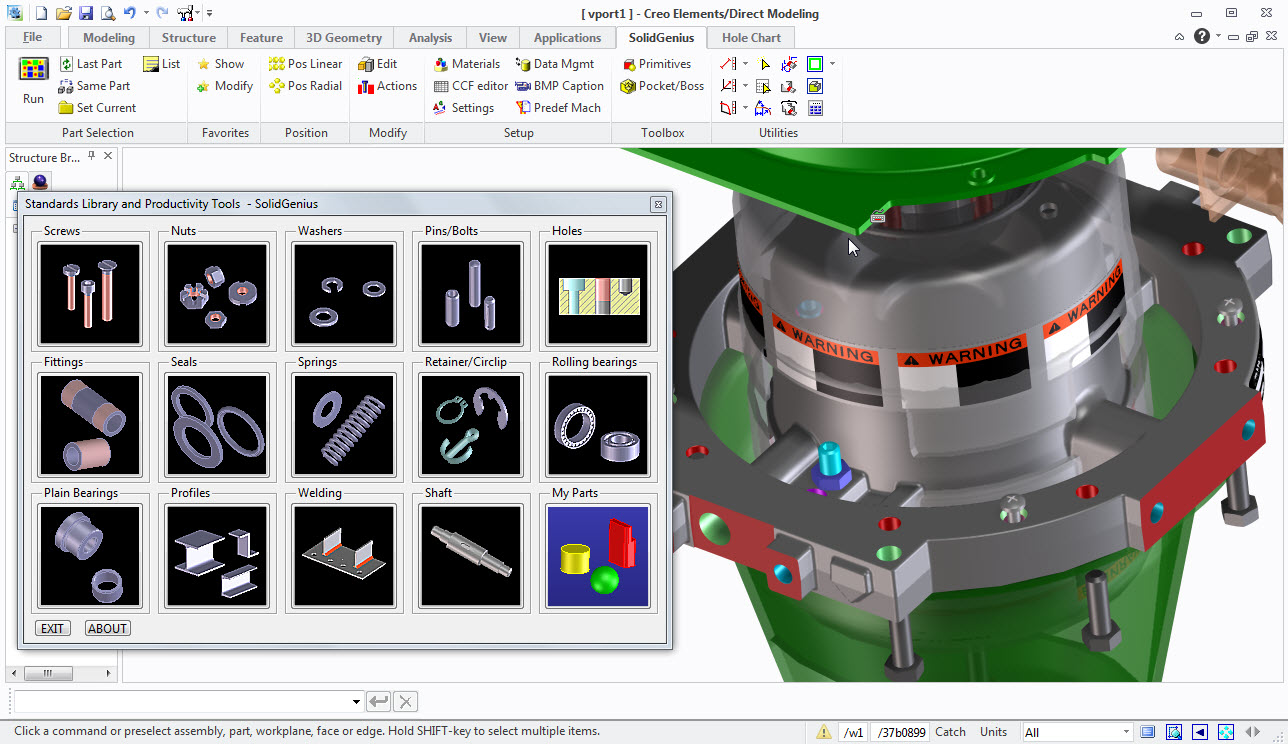The height and width of the screenshot is (744, 1288).
Task: Click the Structure Browser horizontal scrollbar
Action: pyautogui.click(x=62, y=673)
